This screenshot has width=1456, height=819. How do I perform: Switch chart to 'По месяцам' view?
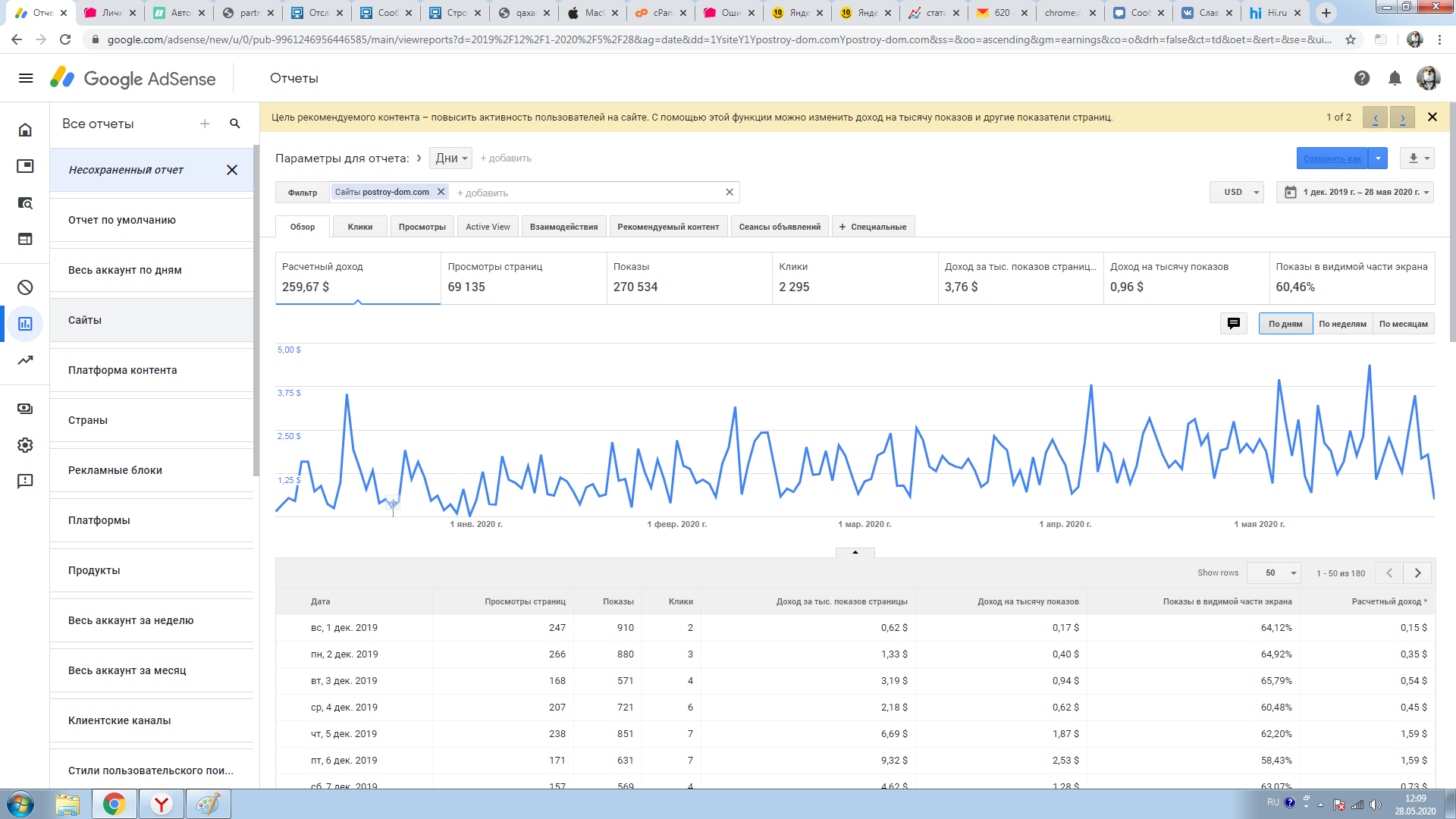pos(1403,324)
